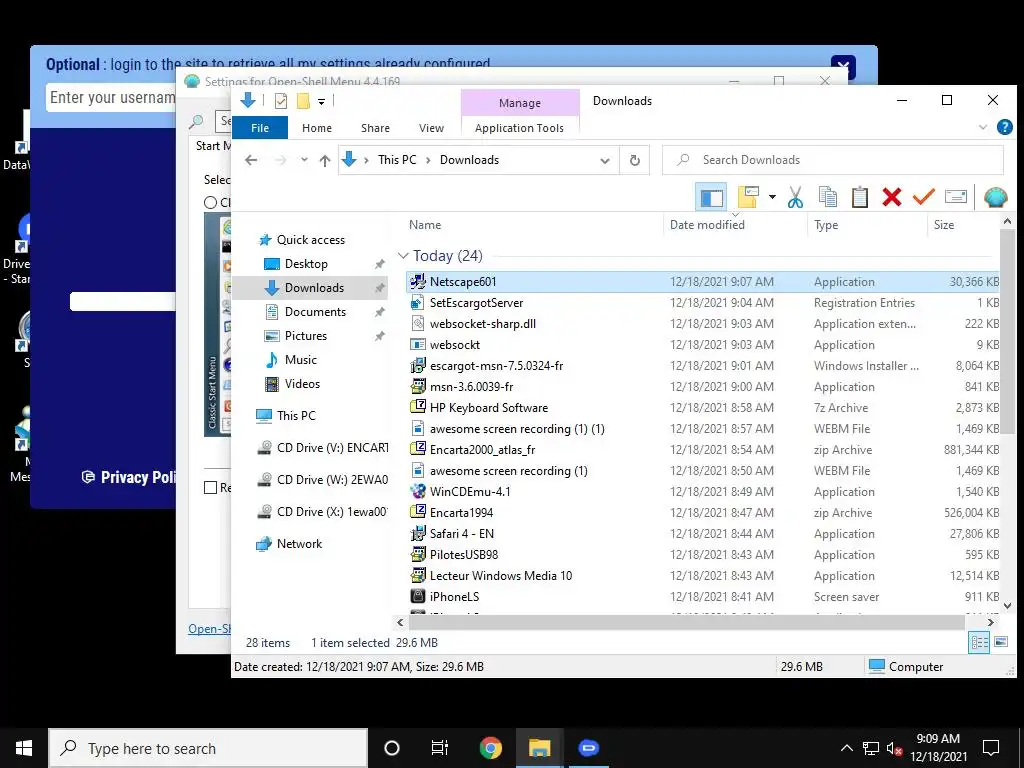Click the Windows Start button
The image size is (1024, 768).
coord(24,748)
